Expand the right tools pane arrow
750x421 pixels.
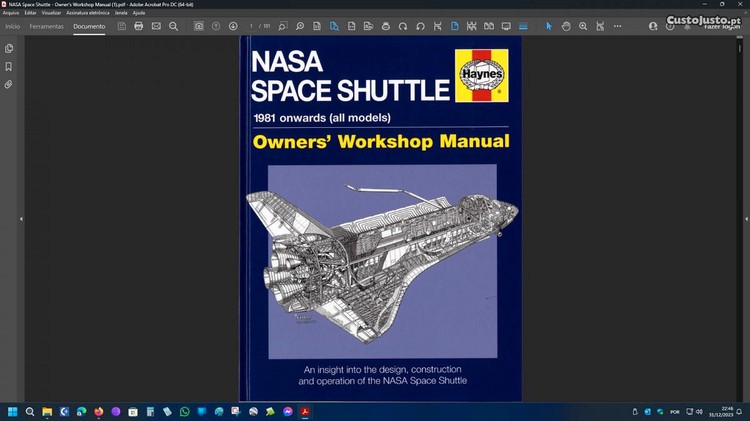[742, 218]
